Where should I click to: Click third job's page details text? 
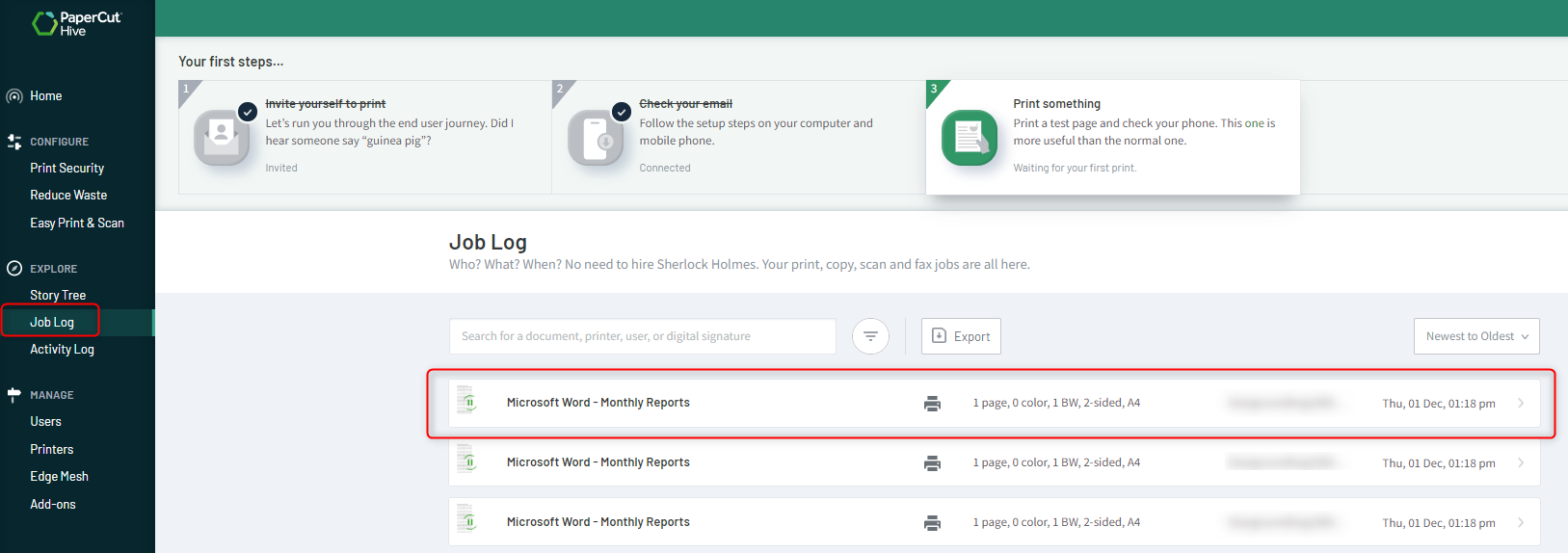pos(1056,522)
